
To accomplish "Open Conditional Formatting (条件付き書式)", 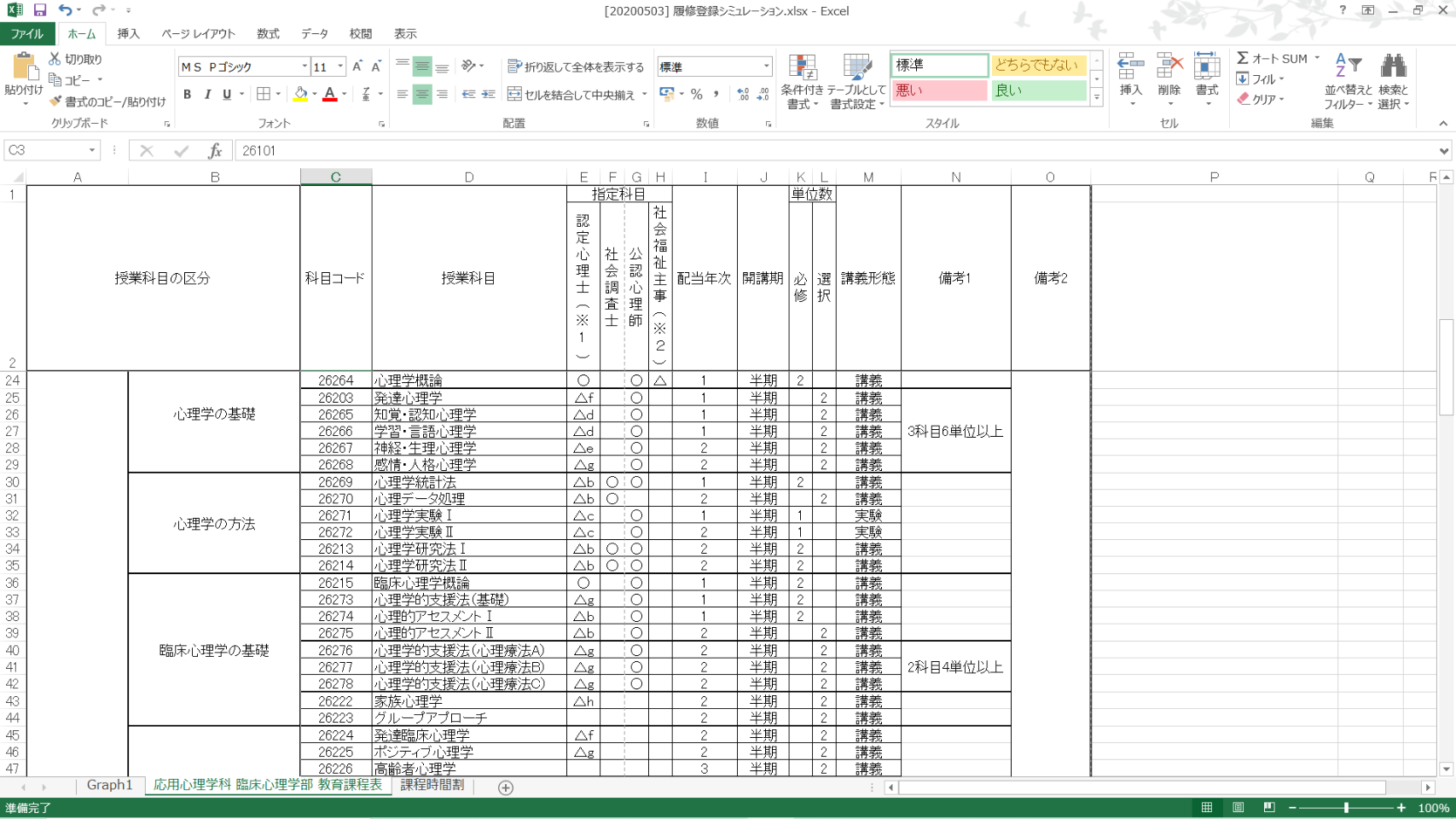I will (801, 82).
